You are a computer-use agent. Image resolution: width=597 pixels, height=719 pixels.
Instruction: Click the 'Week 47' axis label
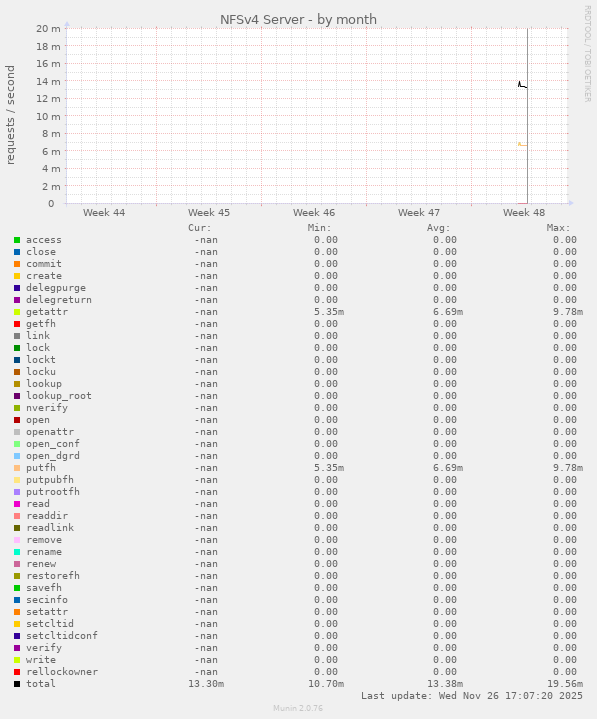(x=419, y=213)
